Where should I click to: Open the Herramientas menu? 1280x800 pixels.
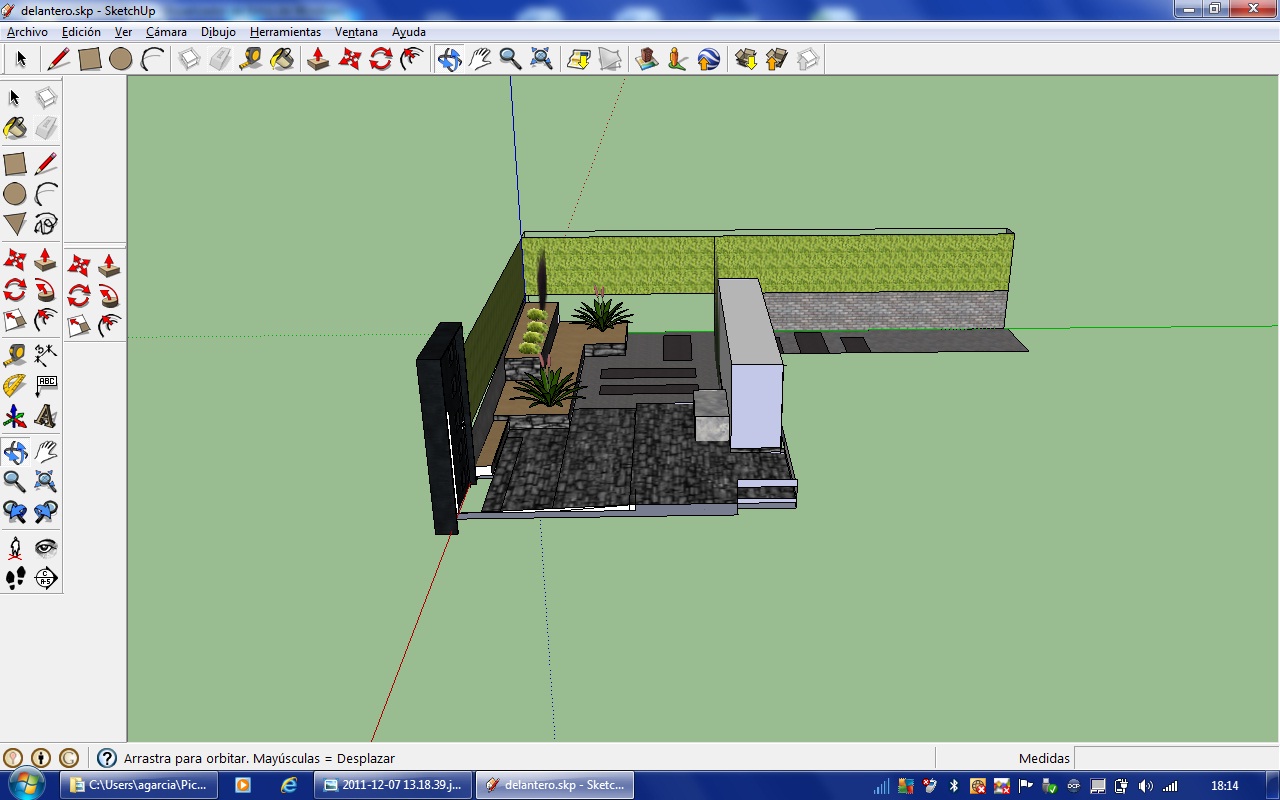pos(285,32)
